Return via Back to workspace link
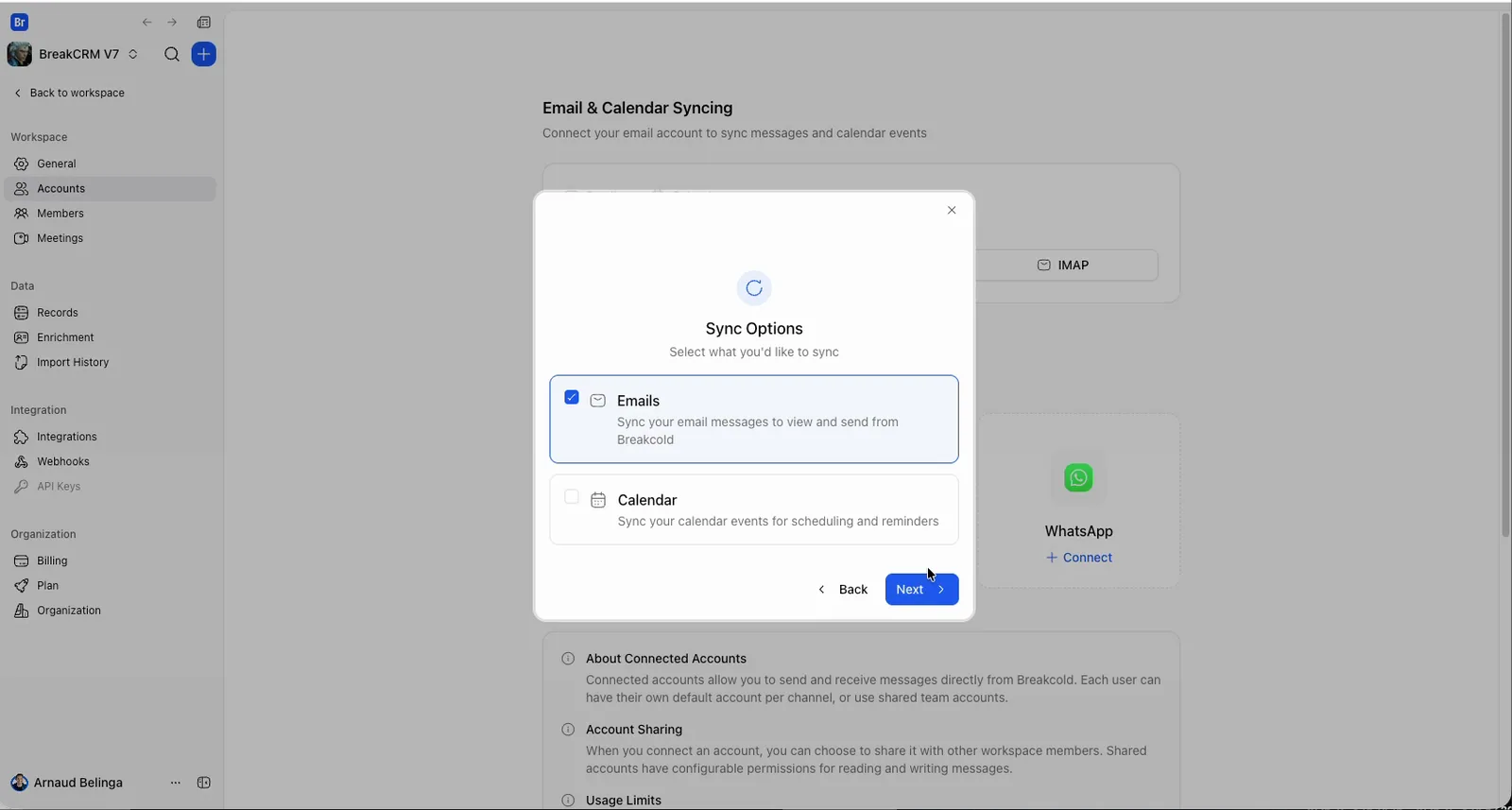The width and height of the screenshot is (1512, 810). tap(70, 93)
